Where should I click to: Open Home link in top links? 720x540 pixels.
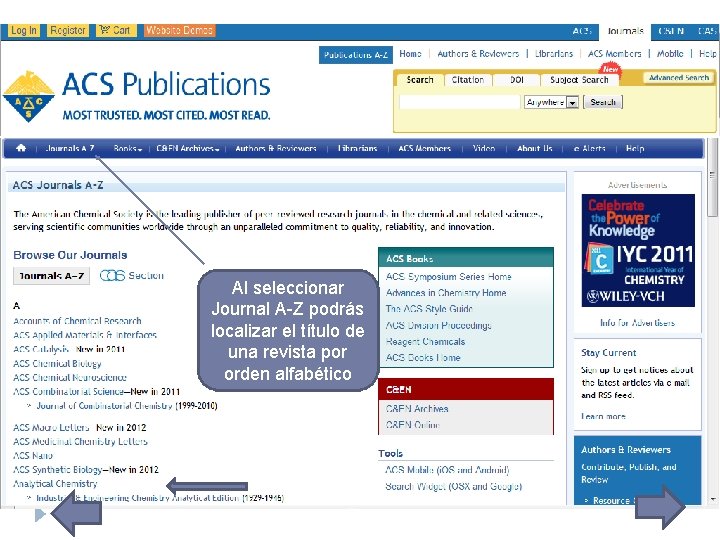click(x=410, y=54)
